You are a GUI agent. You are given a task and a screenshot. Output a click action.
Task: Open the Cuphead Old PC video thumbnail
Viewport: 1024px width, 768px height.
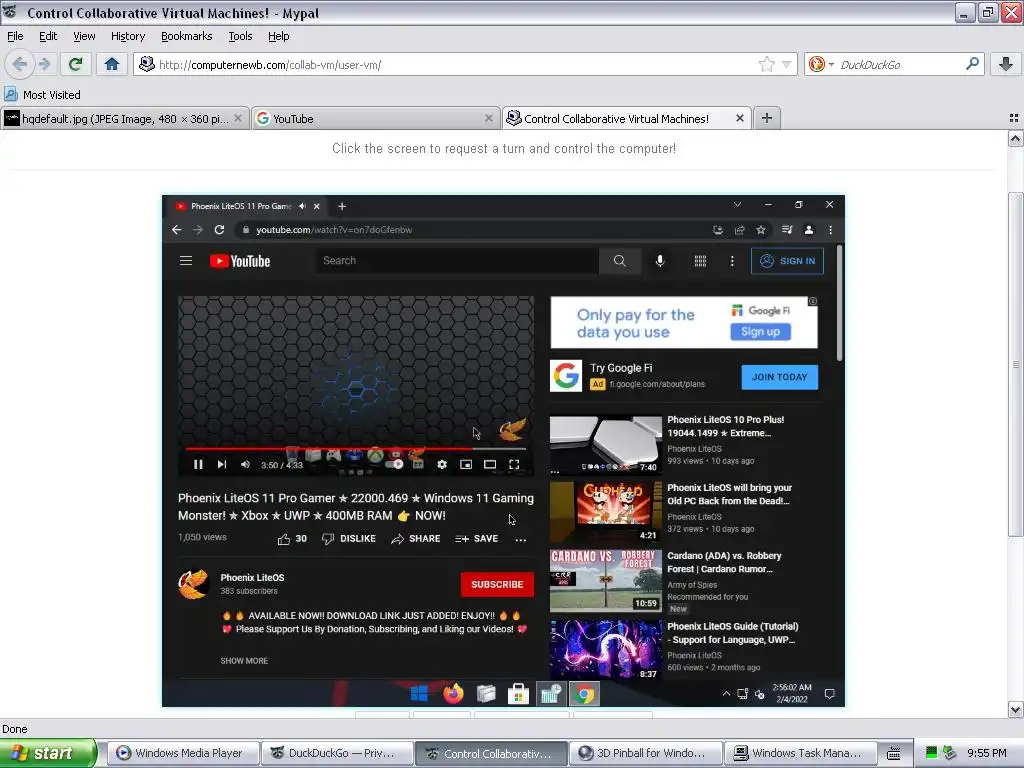[x=605, y=512]
